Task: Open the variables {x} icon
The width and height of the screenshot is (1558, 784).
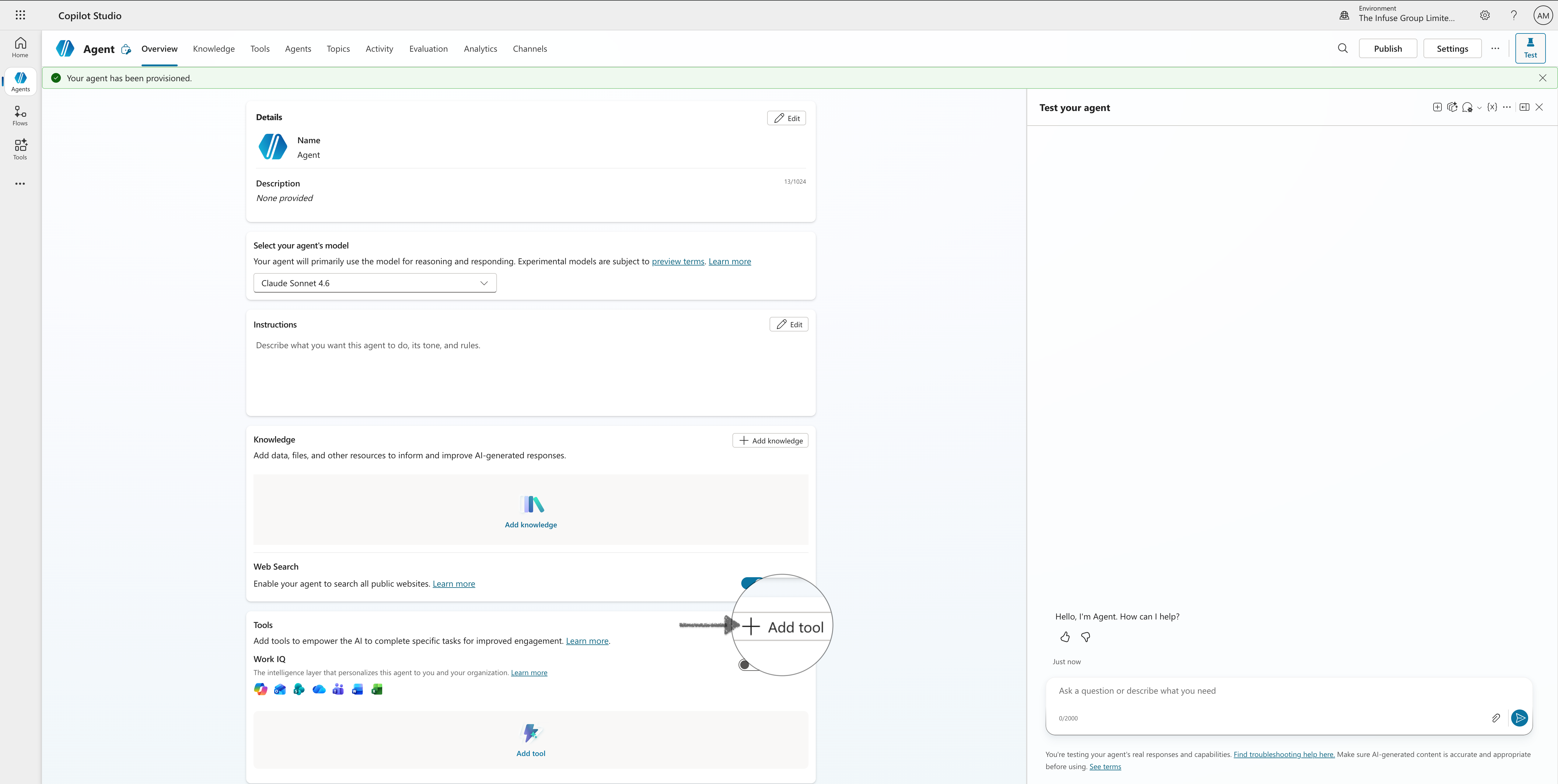Action: click(x=1492, y=107)
